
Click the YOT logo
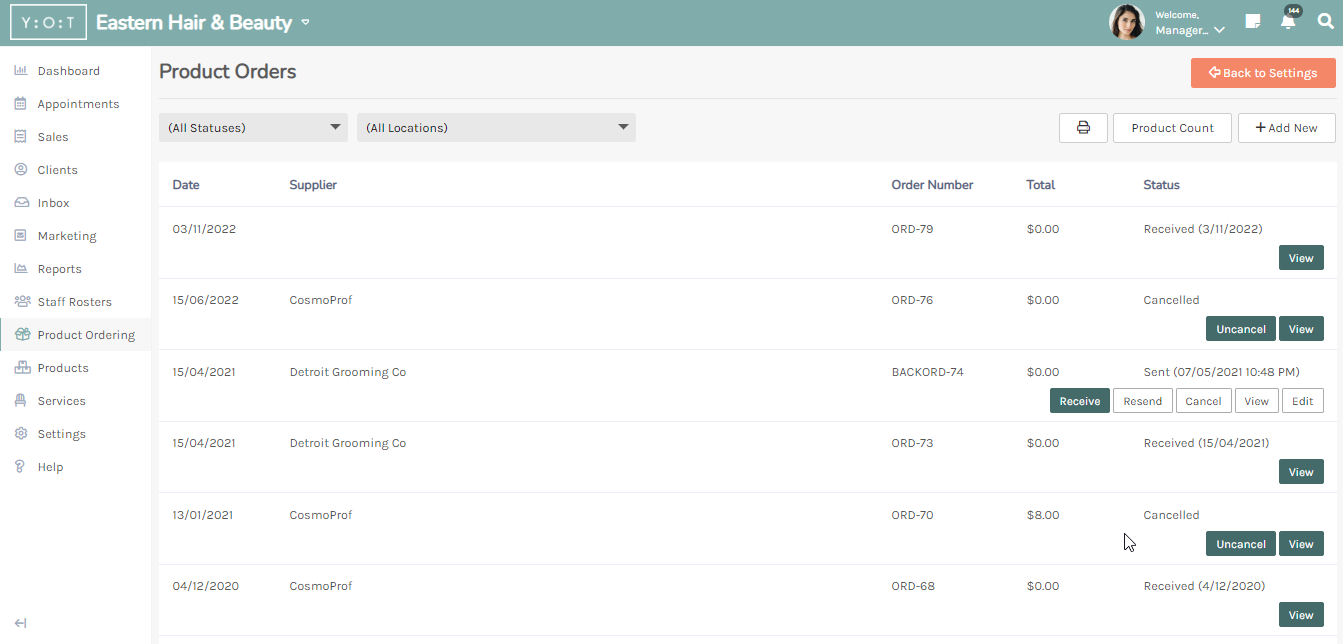(x=48, y=22)
